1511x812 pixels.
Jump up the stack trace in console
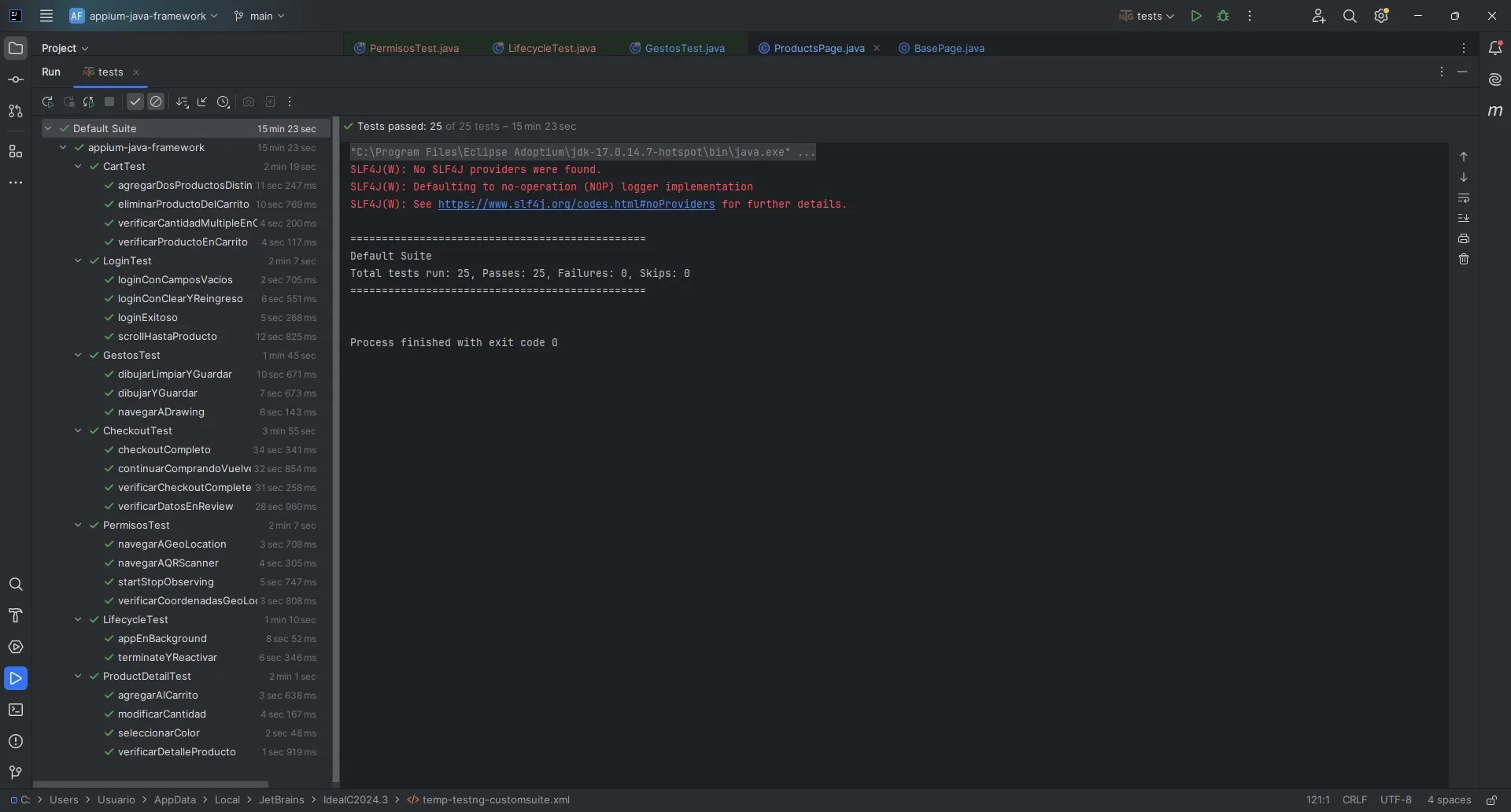click(x=1464, y=157)
